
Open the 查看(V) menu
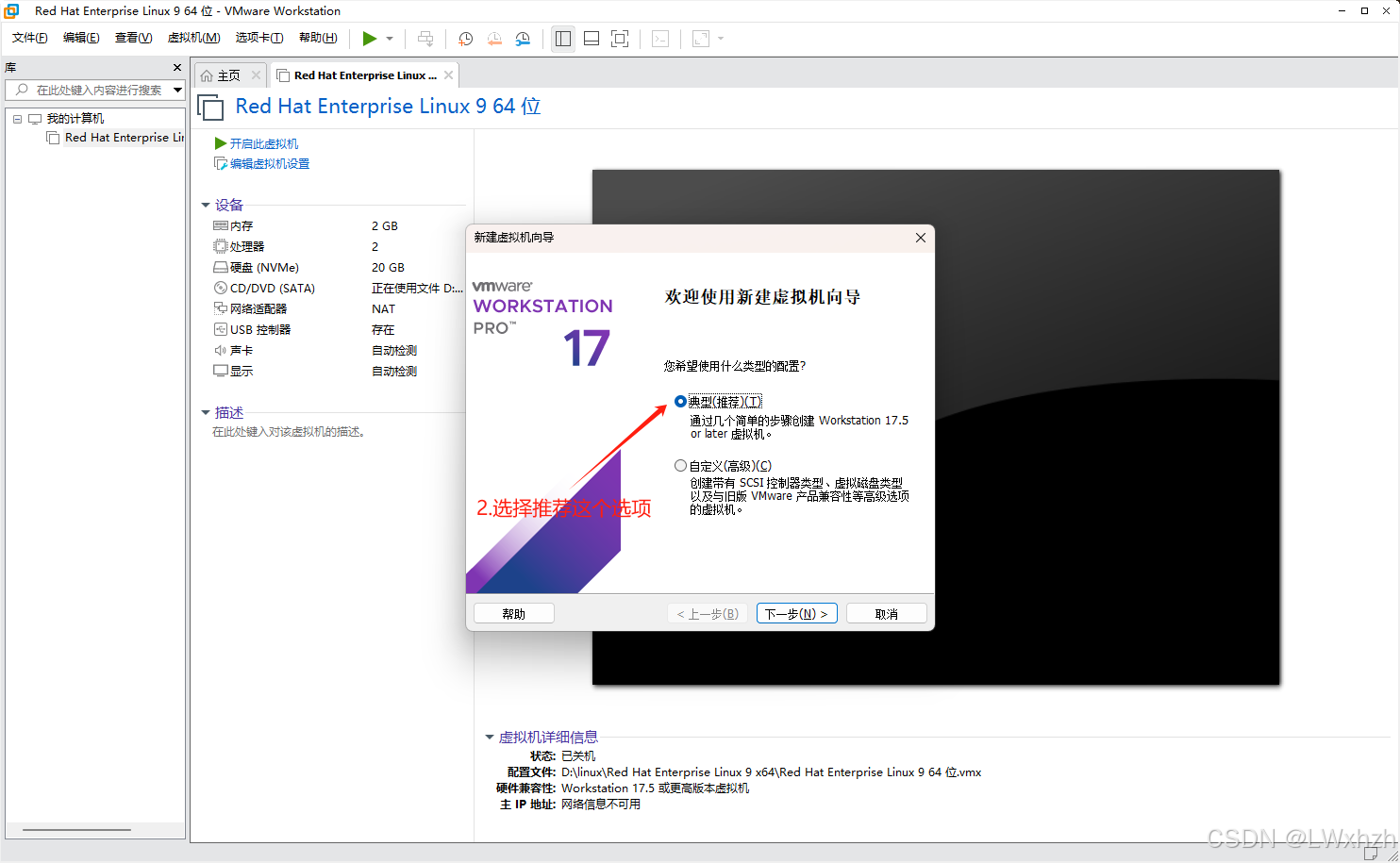[x=133, y=38]
